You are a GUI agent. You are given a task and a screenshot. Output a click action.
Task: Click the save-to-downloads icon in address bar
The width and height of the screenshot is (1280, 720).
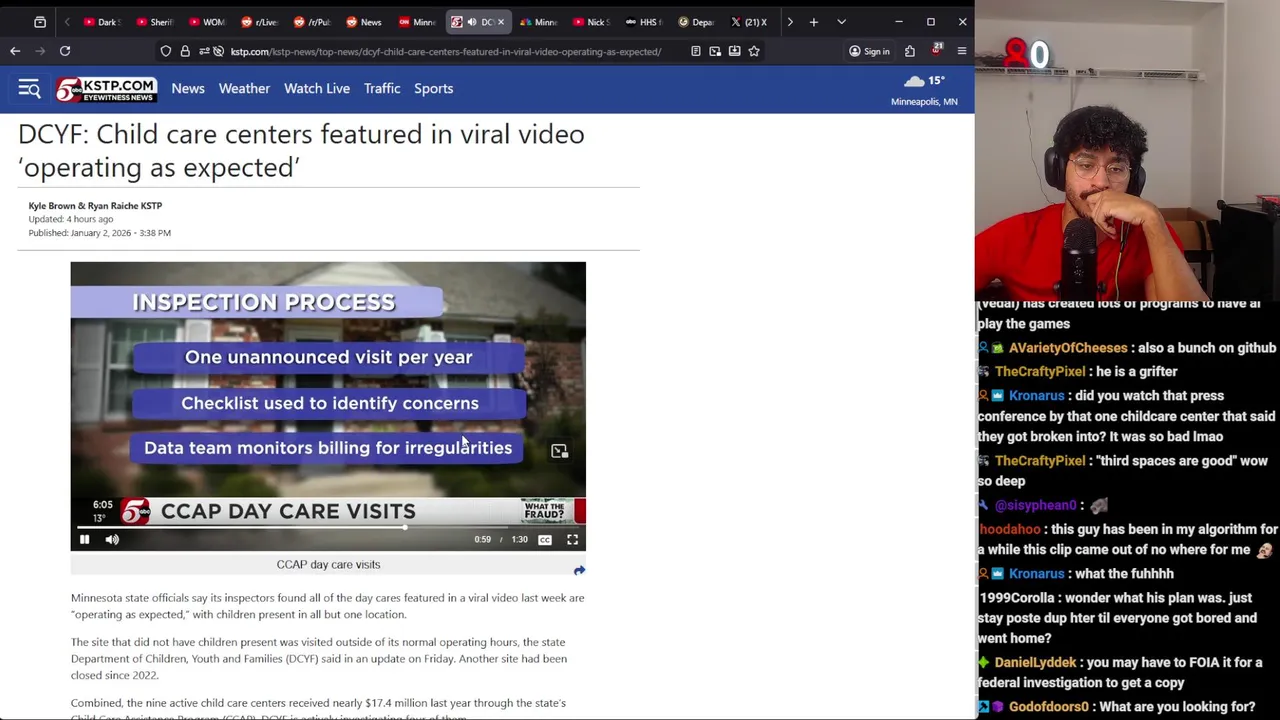pos(734,51)
